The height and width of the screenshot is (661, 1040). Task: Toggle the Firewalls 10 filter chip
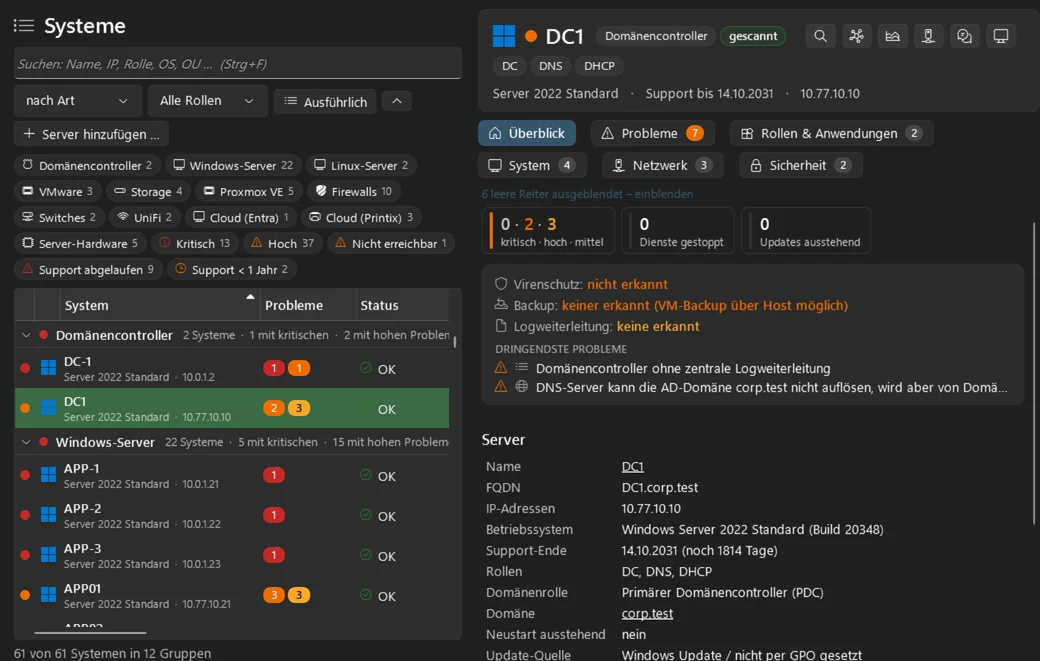354,192
